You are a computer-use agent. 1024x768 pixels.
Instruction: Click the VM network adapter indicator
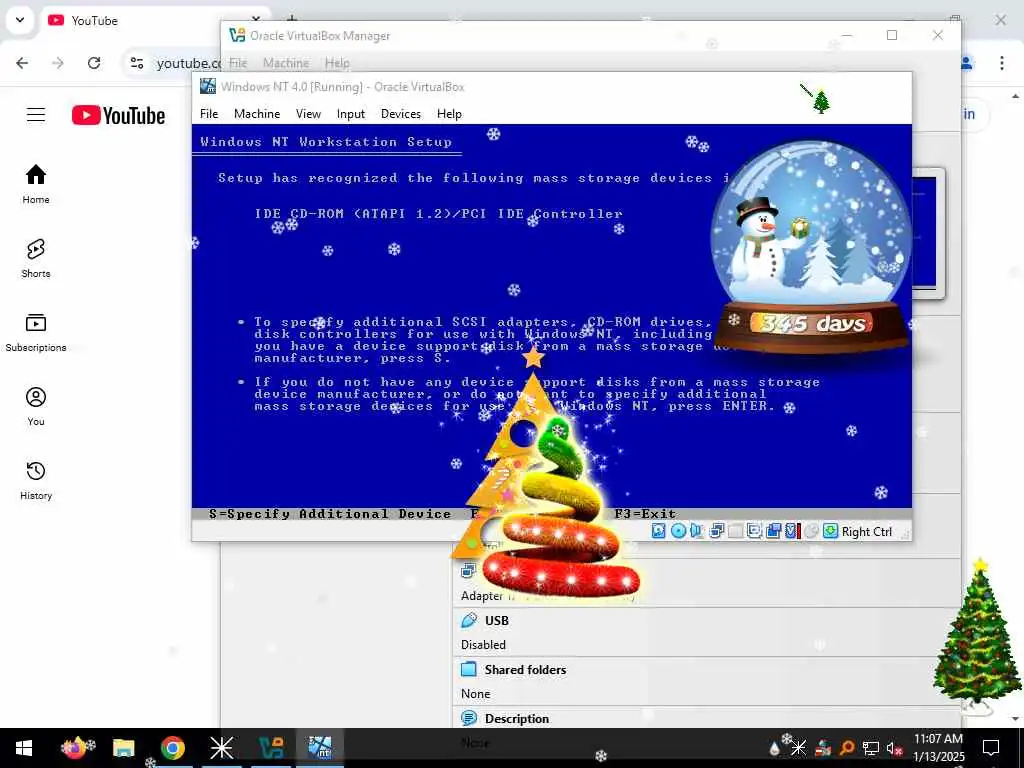click(x=716, y=531)
